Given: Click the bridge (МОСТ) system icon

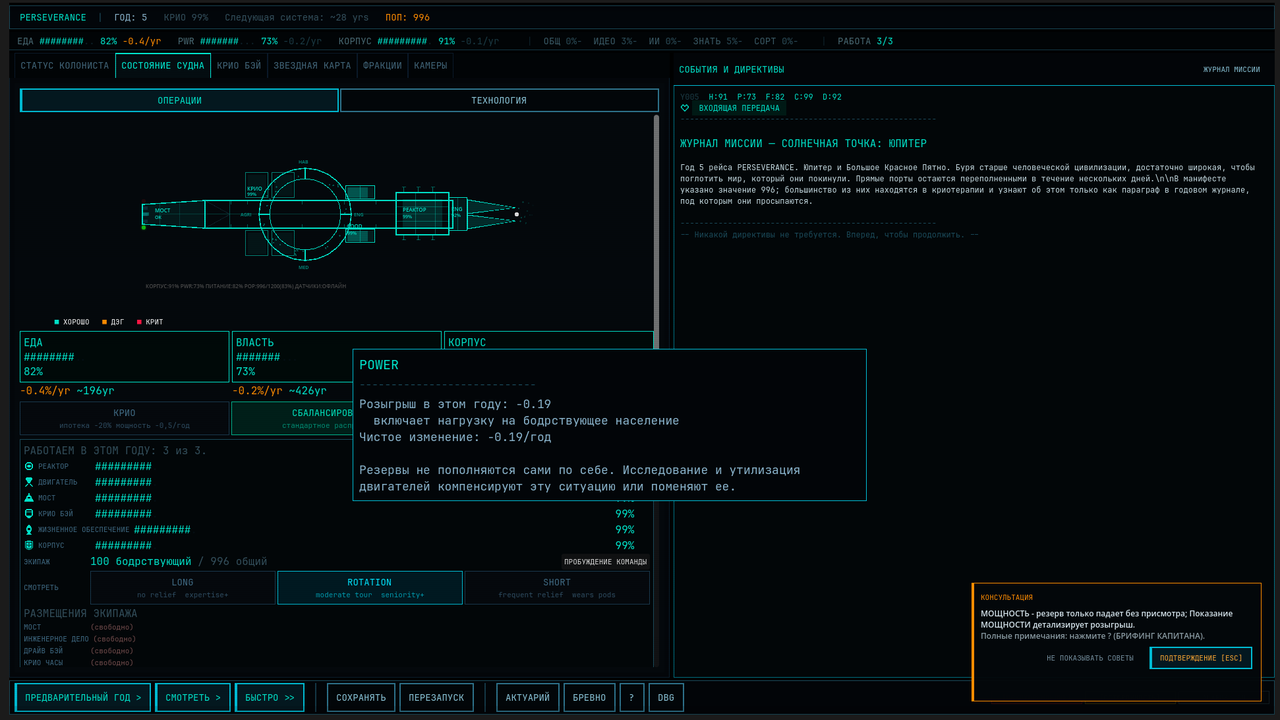Looking at the screenshot, I should coord(29,497).
